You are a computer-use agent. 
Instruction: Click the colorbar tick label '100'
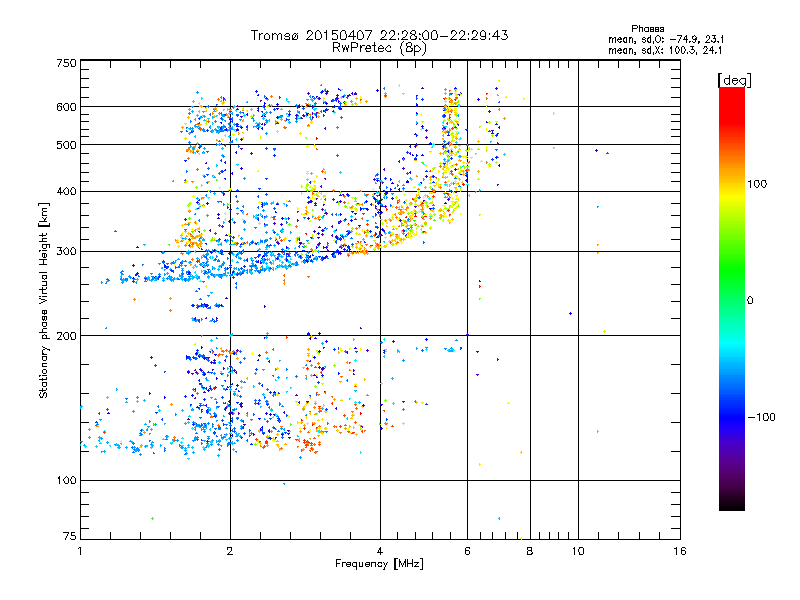coord(757,184)
